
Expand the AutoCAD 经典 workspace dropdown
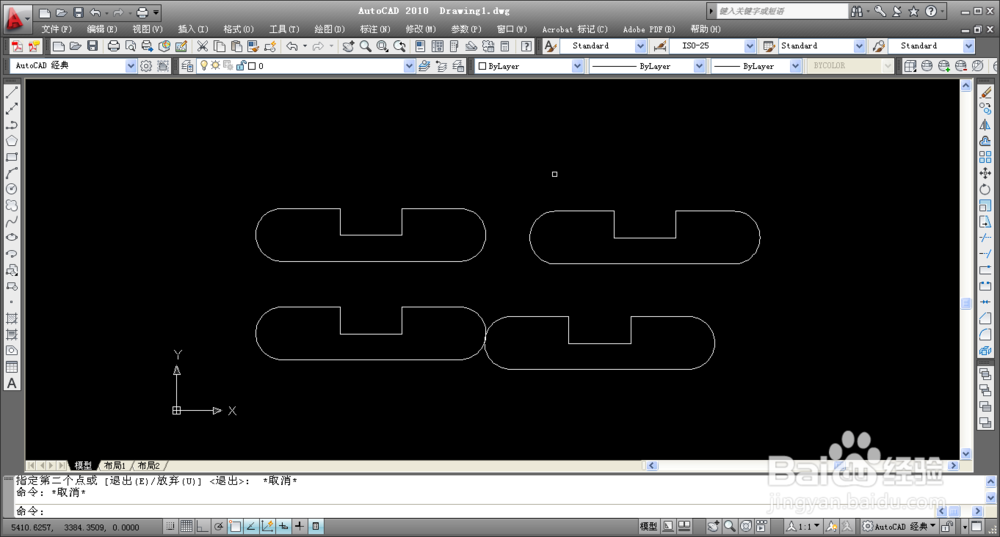(x=131, y=66)
